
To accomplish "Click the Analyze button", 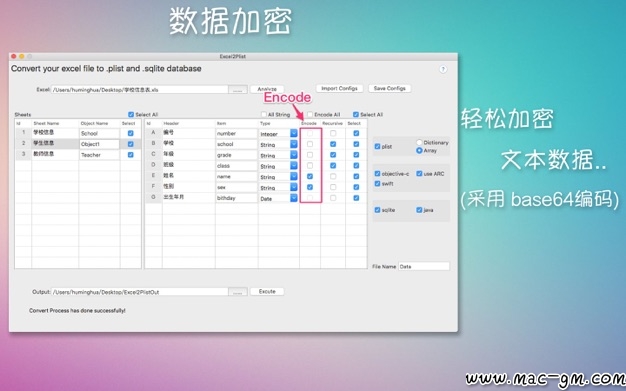I will pos(267,89).
